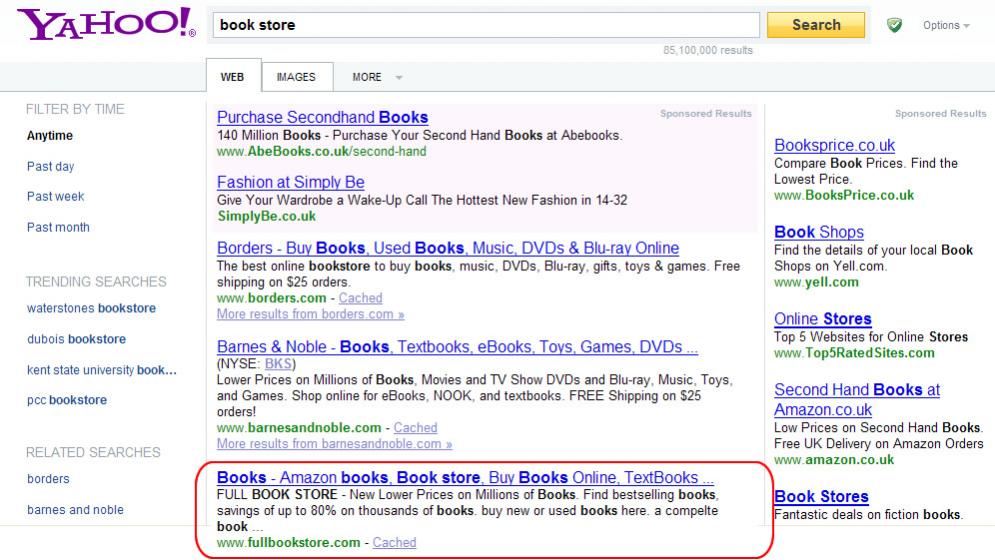
Task: Open Booksprice.co.uk sponsored ad title
Action: (834, 145)
